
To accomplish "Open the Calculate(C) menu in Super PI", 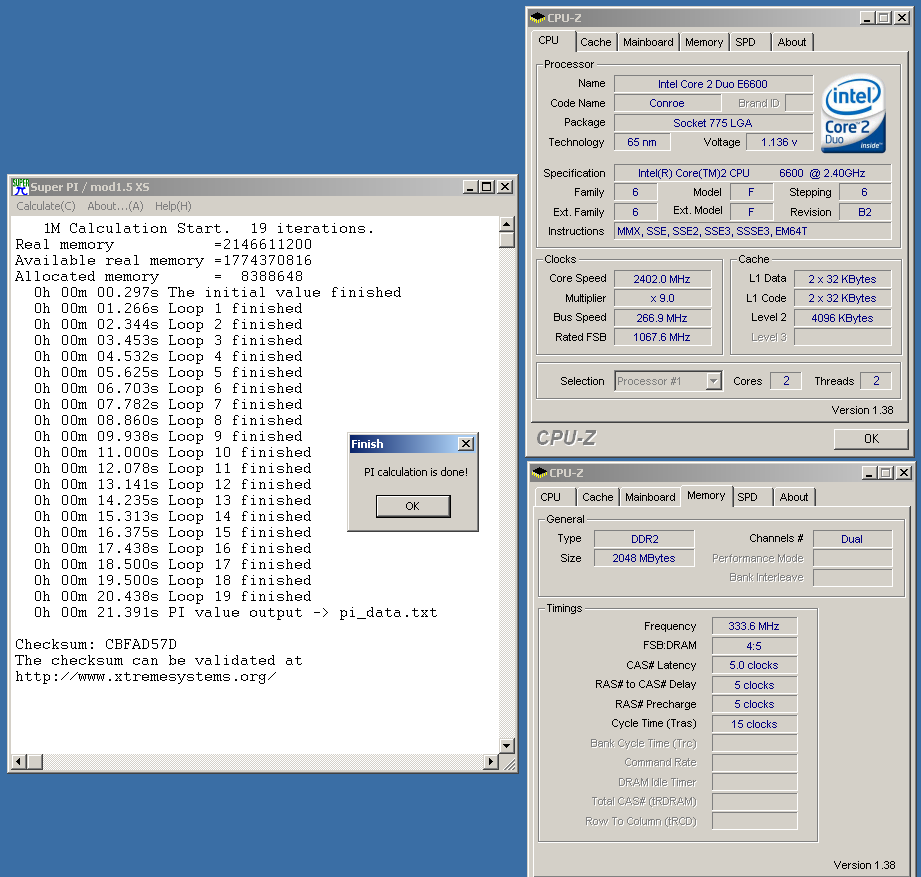I will pyautogui.click(x=46, y=206).
